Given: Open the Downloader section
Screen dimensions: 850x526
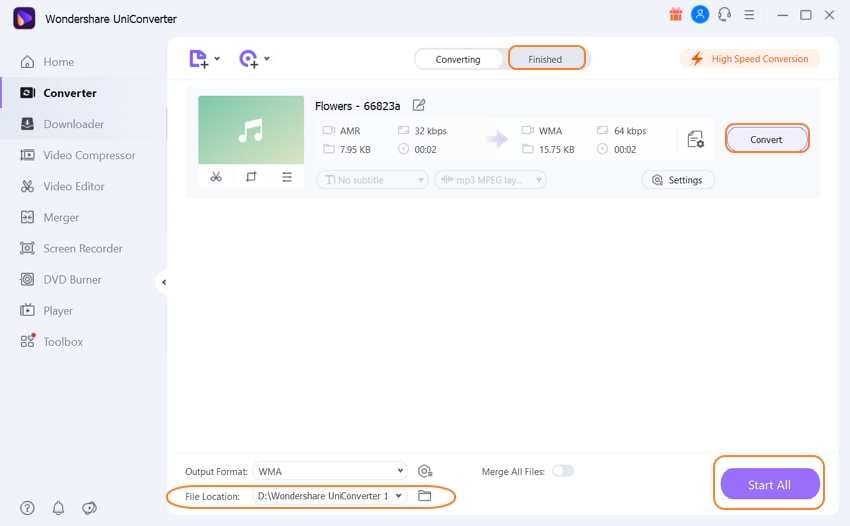Looking at the screenshot, I should tap(62, 124).
